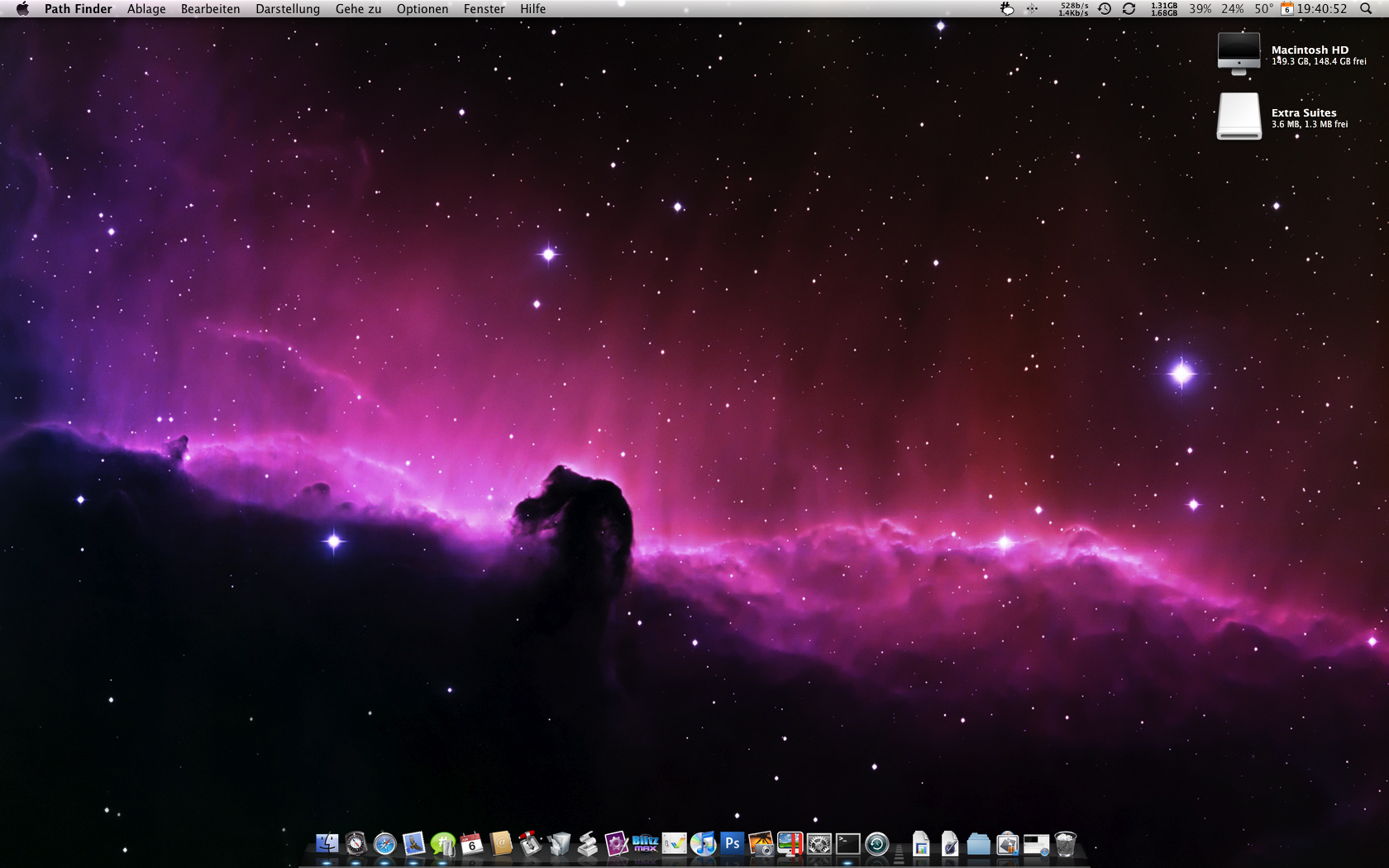Open the Darstellung menu
The width and height of the screenshot is (1389, 868).
(288, 9)
